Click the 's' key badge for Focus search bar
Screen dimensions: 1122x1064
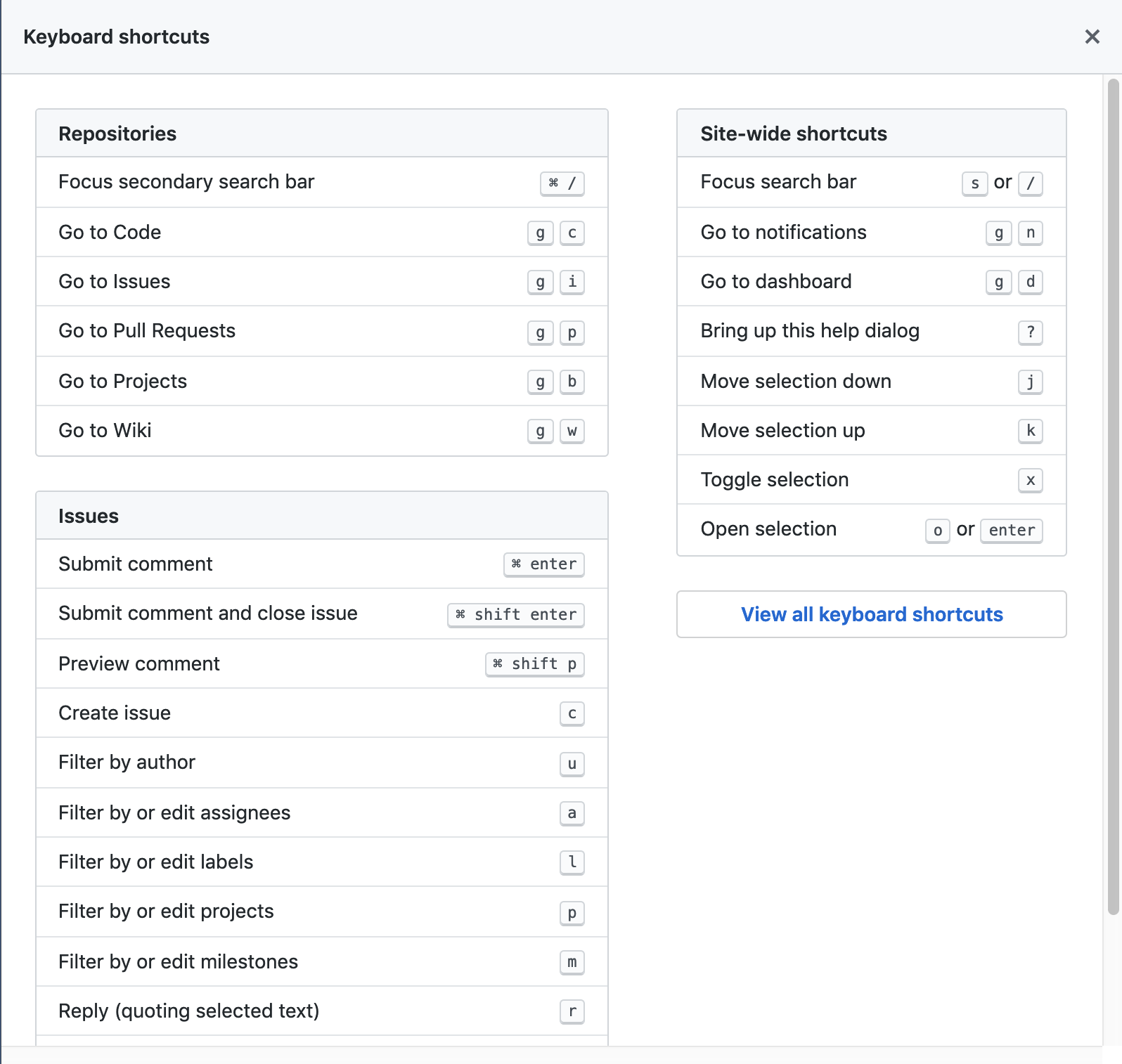tap(974, 183)
